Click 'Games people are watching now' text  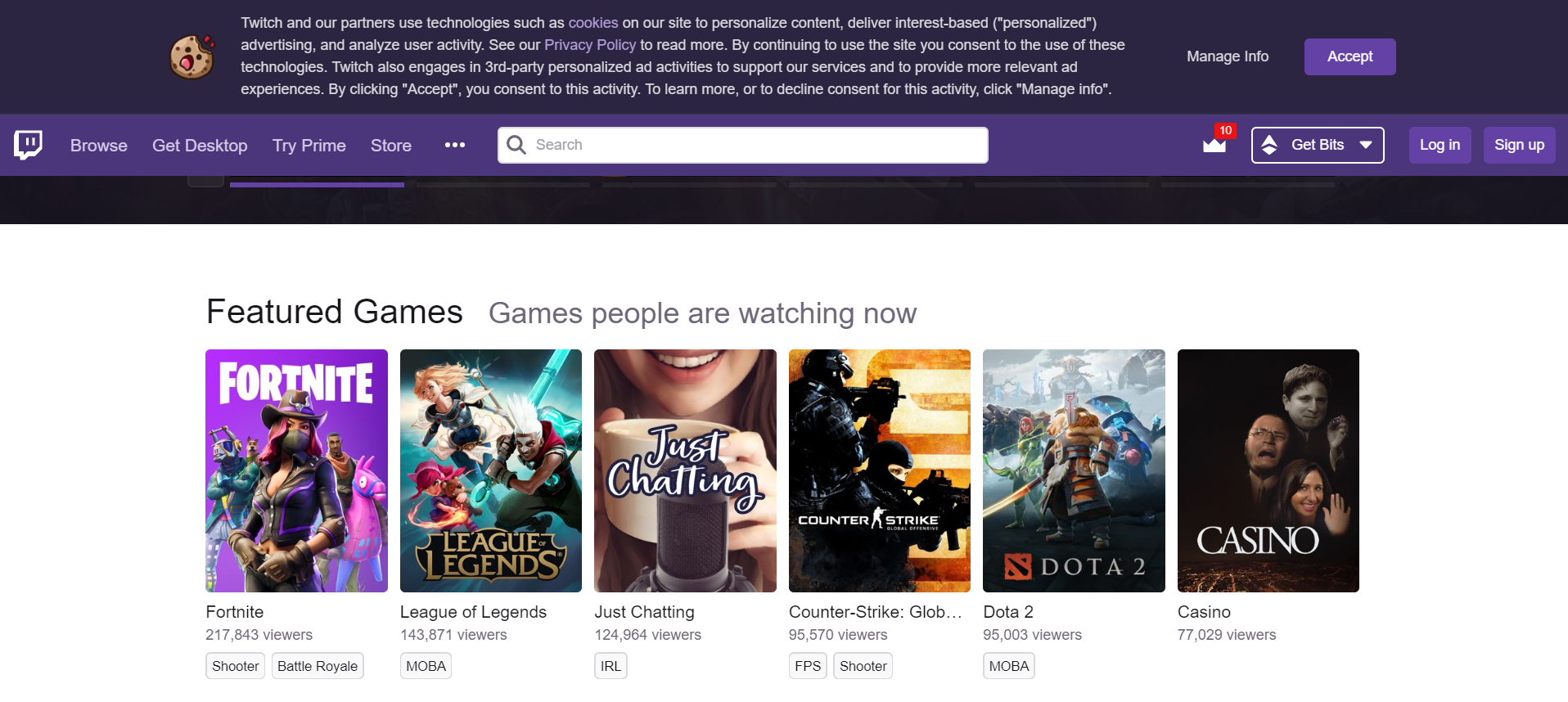click(x=703, y=313)
